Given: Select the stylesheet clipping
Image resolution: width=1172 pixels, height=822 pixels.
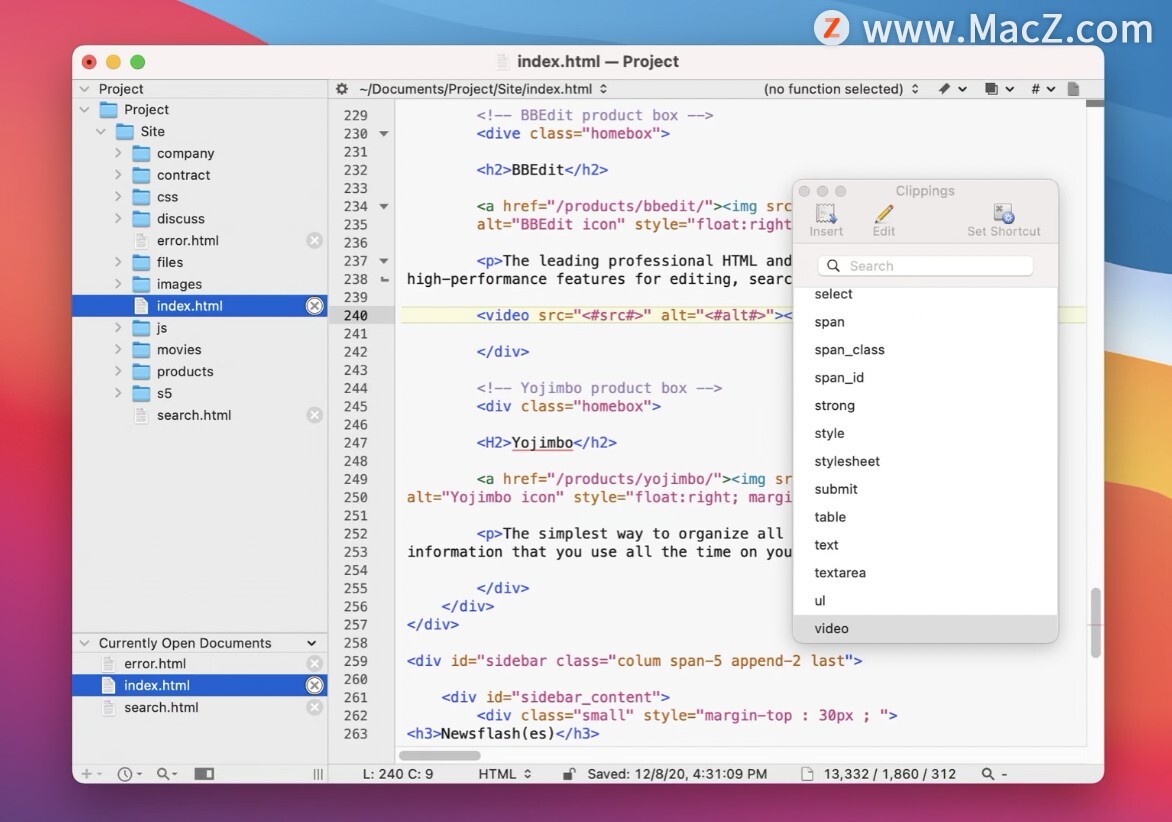Looking at the screenshot, I should point(925,462).
